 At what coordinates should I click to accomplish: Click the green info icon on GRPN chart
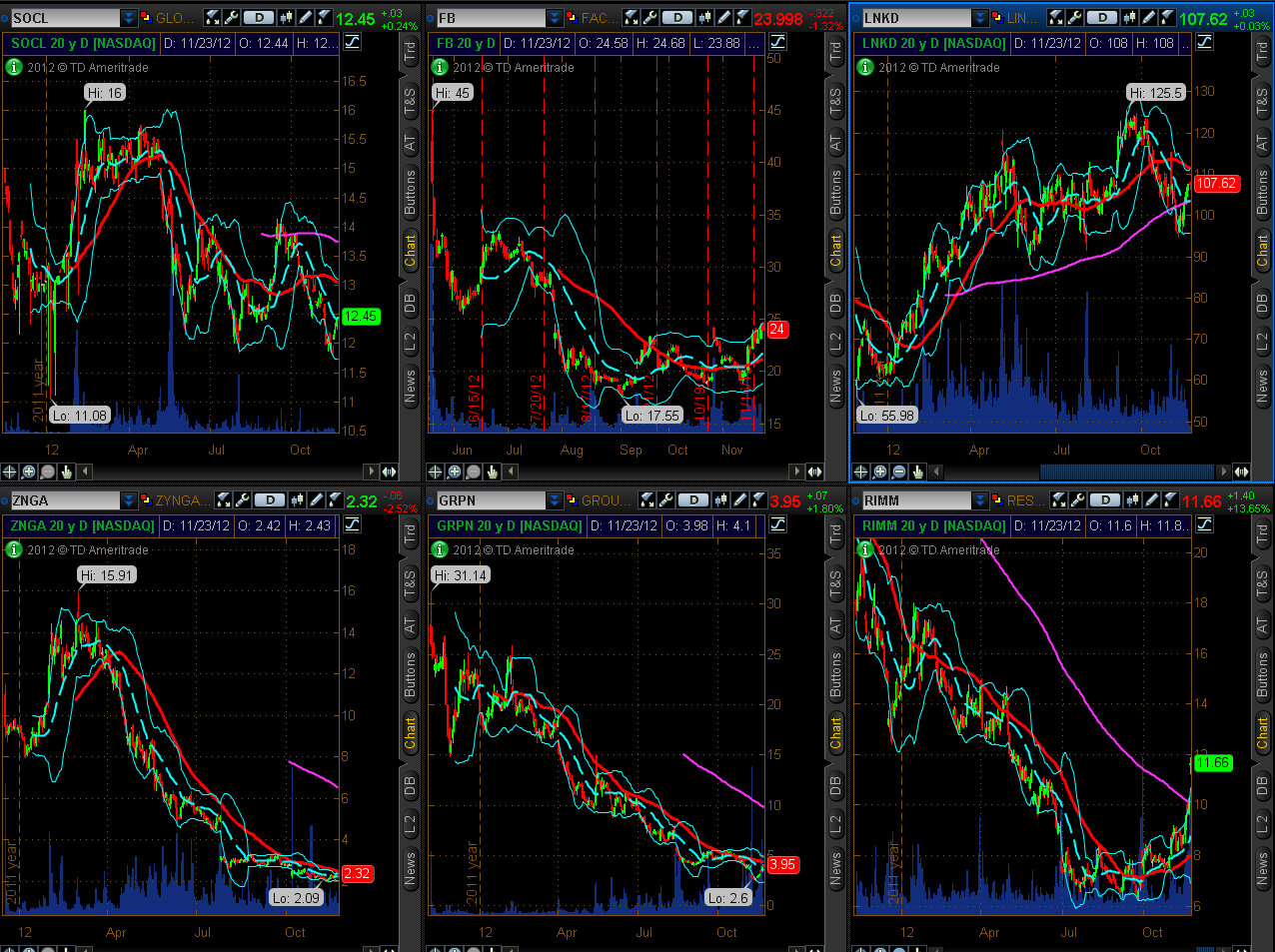[440, 549]
